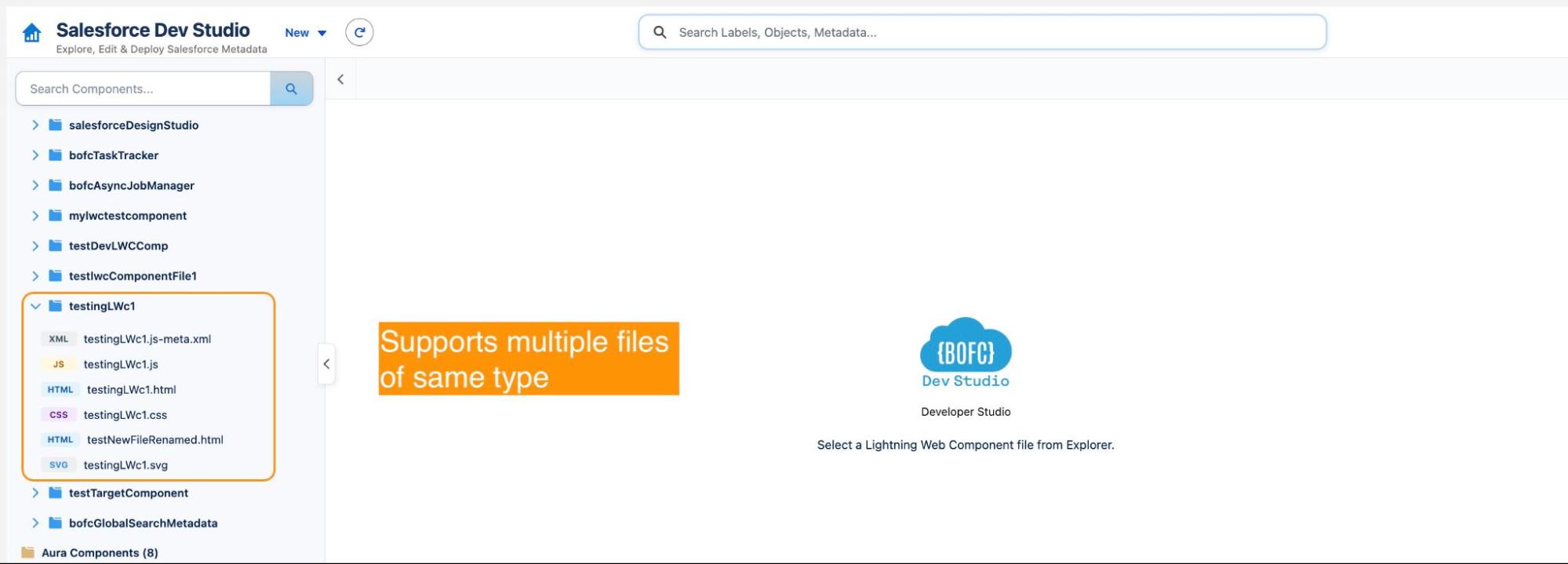Open the testingLWc1.svg file
1568x564 pixels.
click(126, 464)
